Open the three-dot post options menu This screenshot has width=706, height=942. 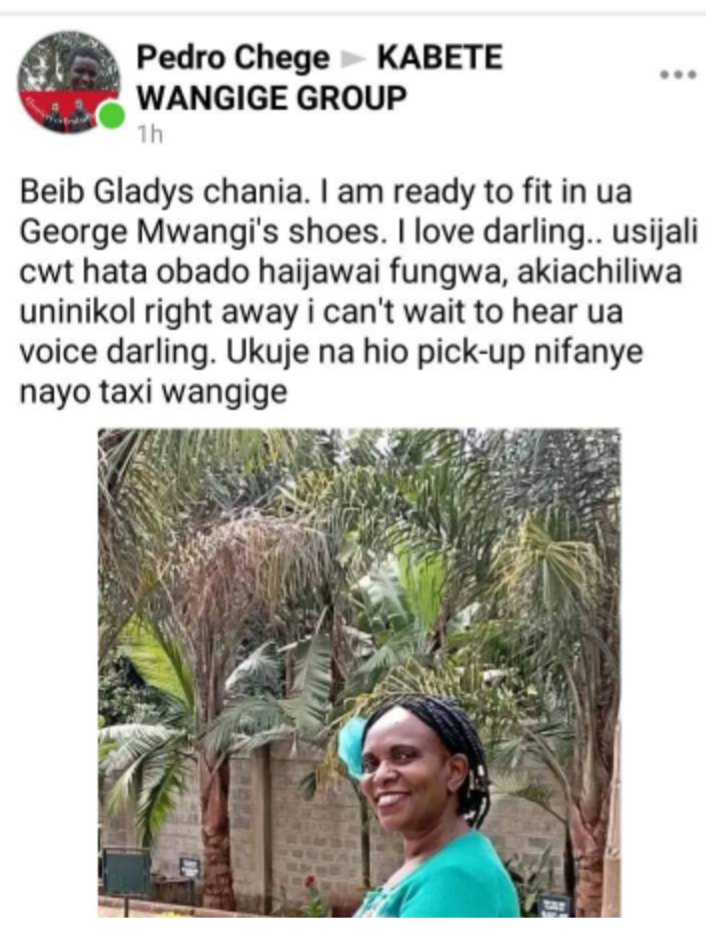[678, 75]
